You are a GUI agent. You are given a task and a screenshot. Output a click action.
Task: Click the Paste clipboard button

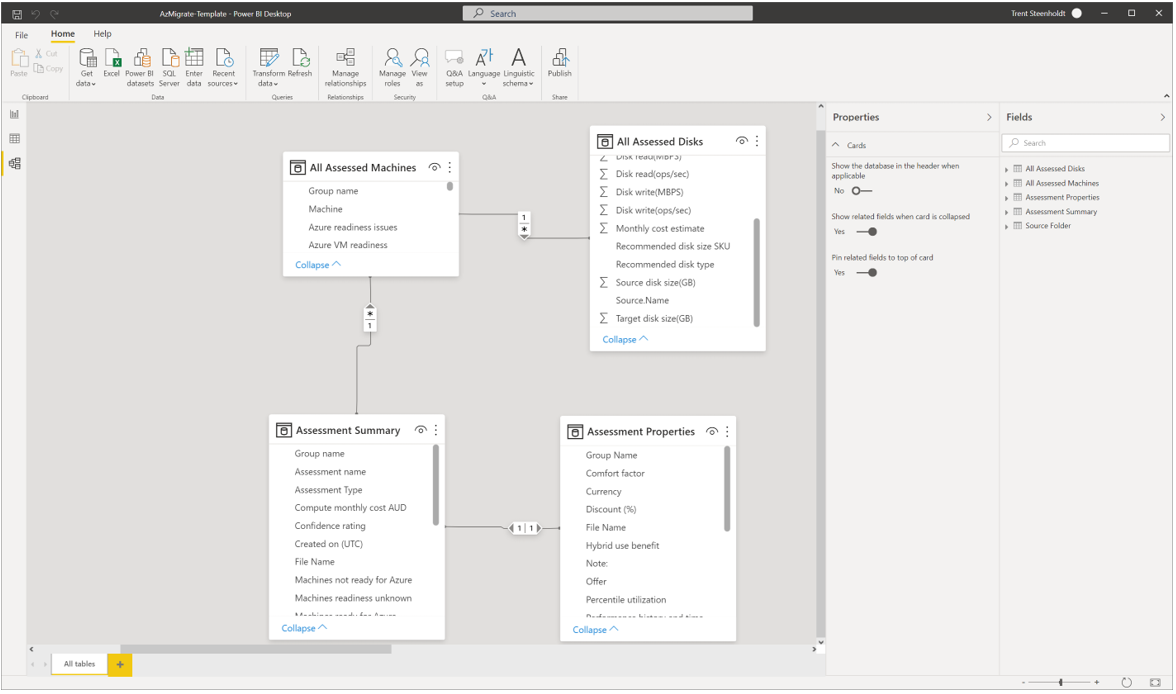tap(19, 62)
